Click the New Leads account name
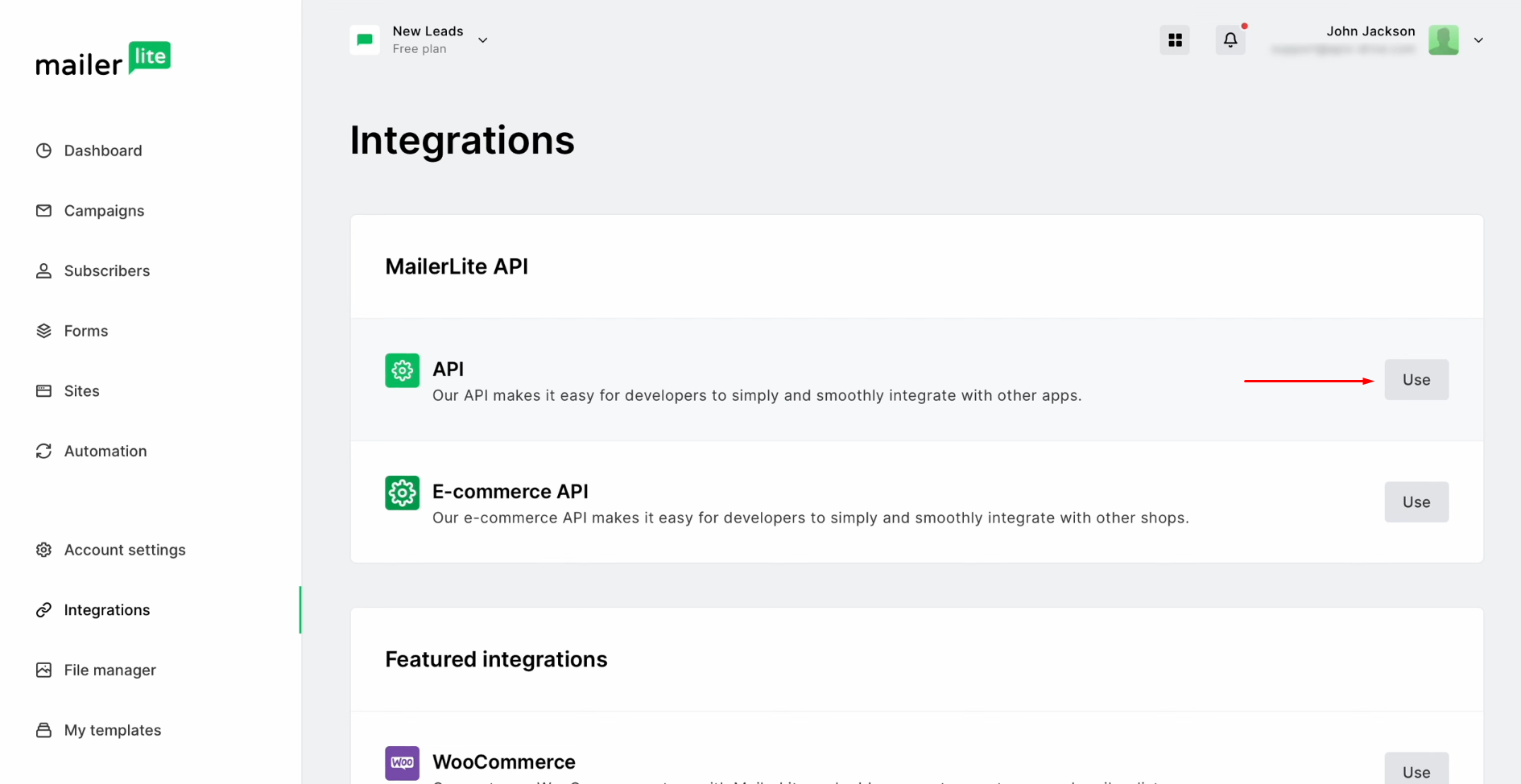The width and height of the screenshot is (1521, 784). click(428, 31)
